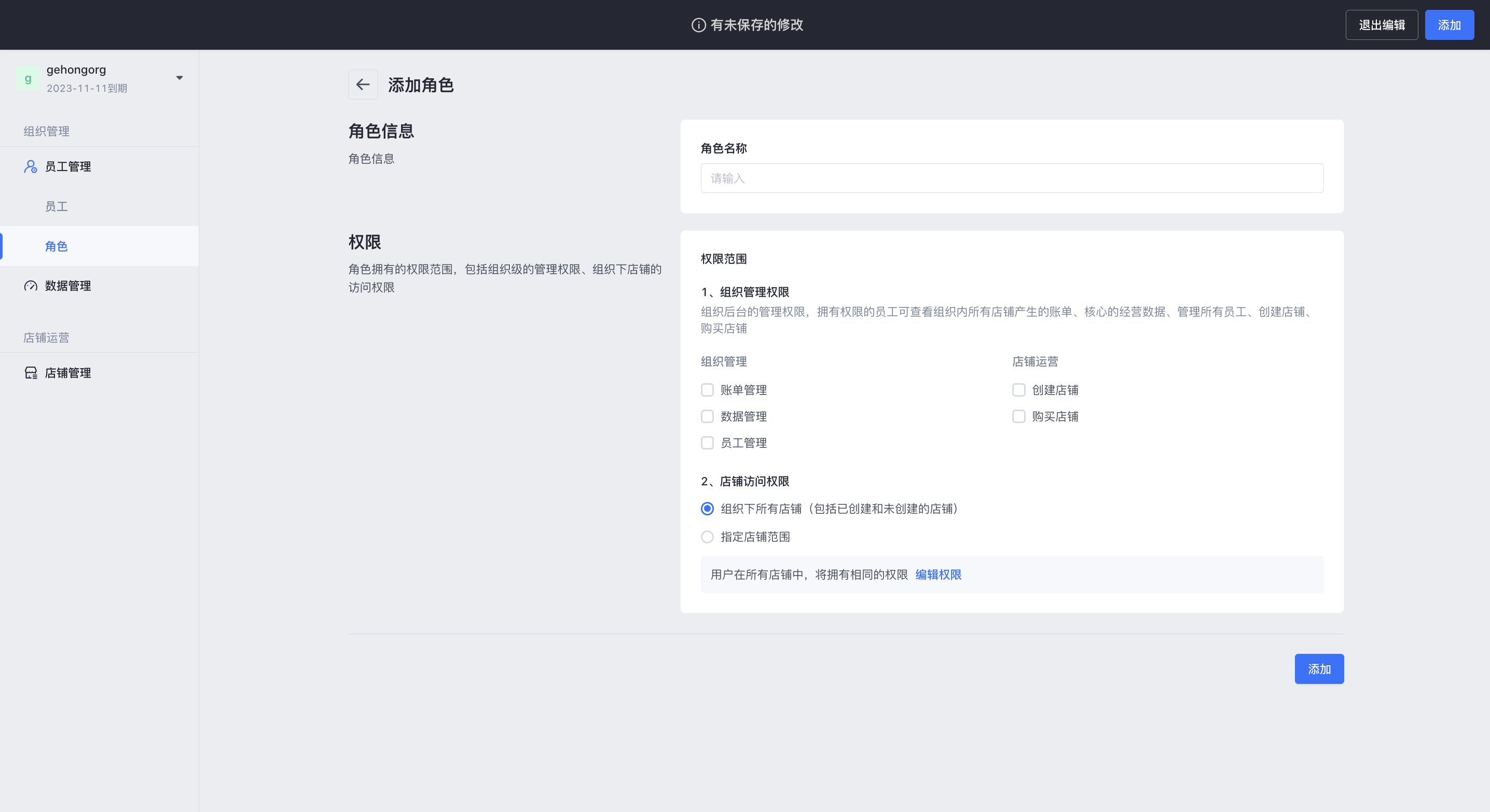
Task: Select the all stores under organization radio button
Action: (x=707, y=509)
